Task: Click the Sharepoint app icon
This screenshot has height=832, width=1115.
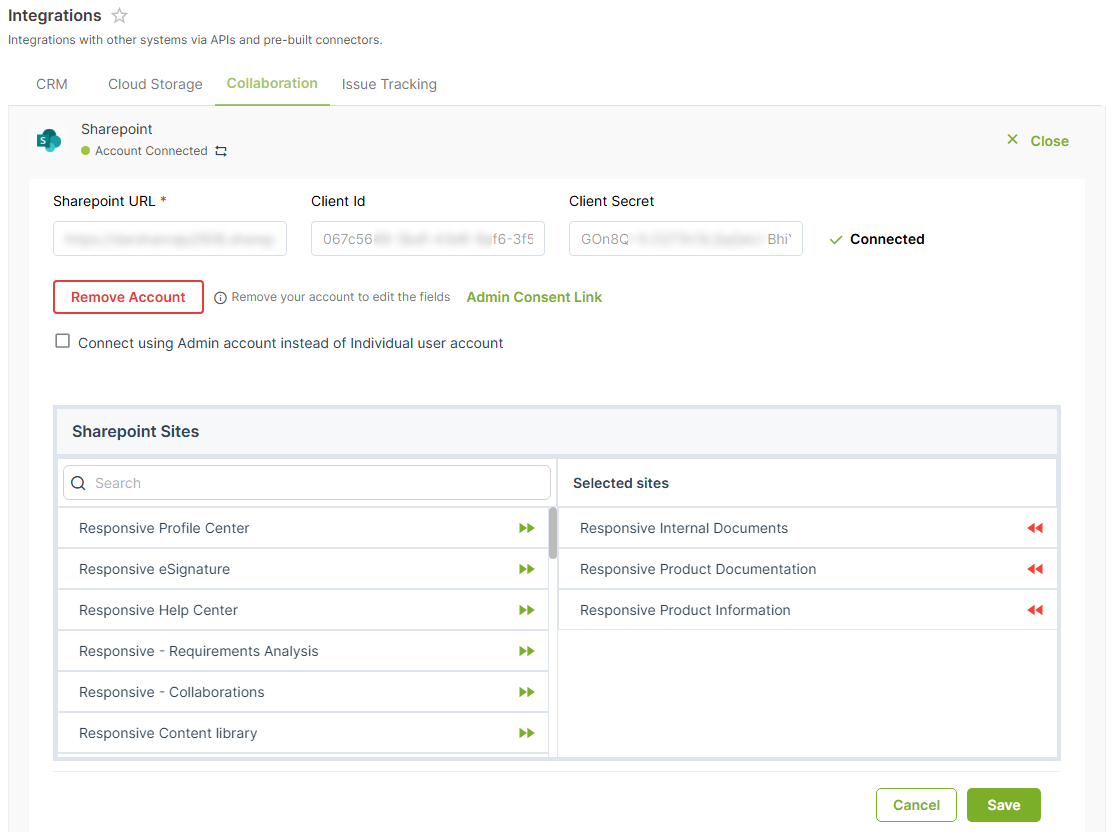Action: [x=49, y=140]
